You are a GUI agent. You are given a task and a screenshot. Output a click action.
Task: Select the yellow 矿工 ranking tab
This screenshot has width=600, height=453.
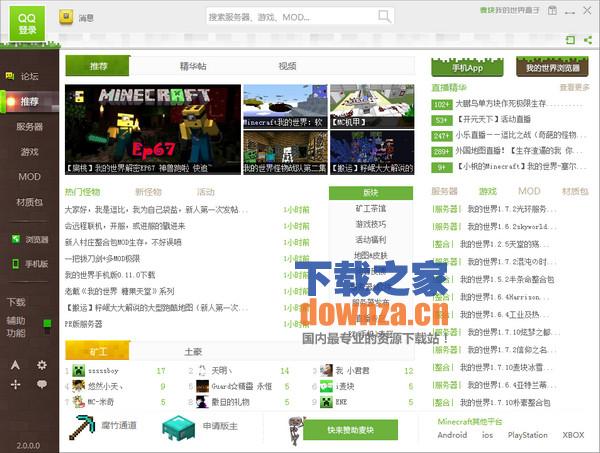click(x=98, y=351)
